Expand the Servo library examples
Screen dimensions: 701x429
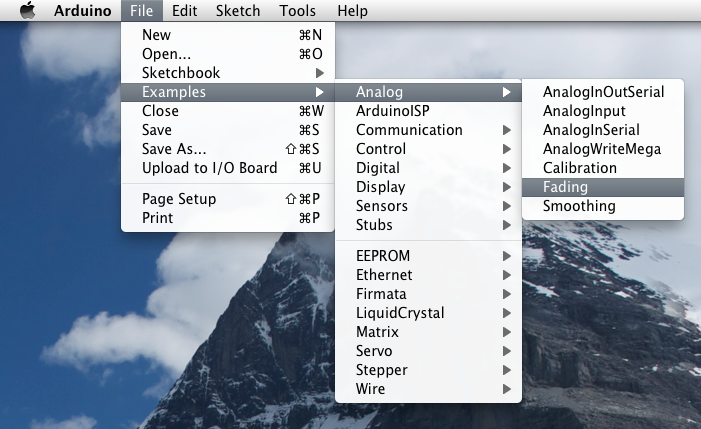coord(428,351)
